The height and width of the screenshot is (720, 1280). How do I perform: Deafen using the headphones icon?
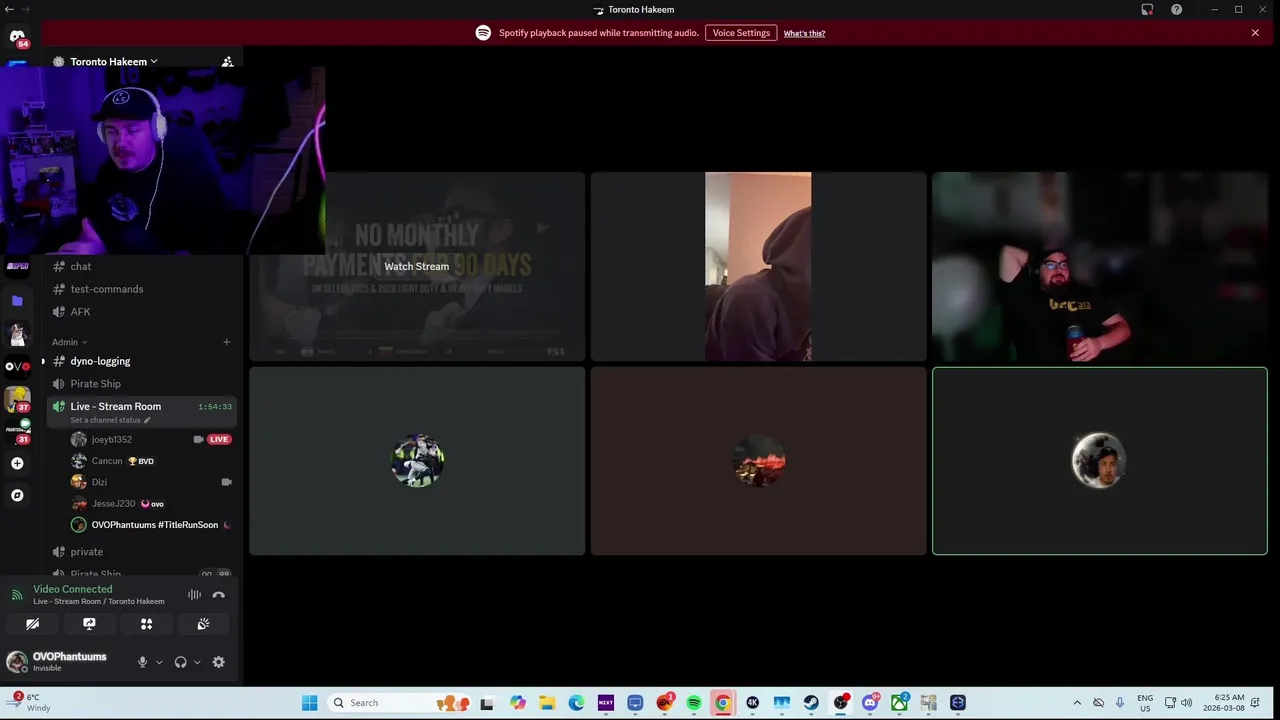pos(180,662)
